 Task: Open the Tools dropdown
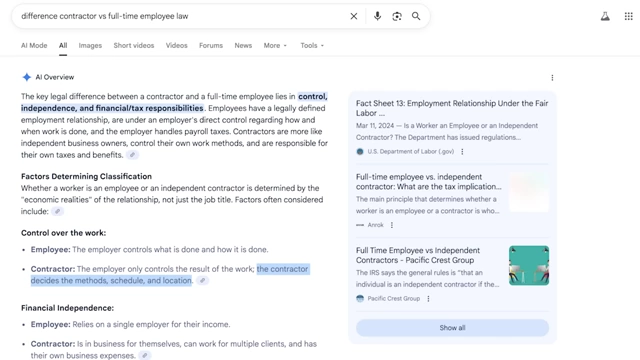[x=312, y=46]
